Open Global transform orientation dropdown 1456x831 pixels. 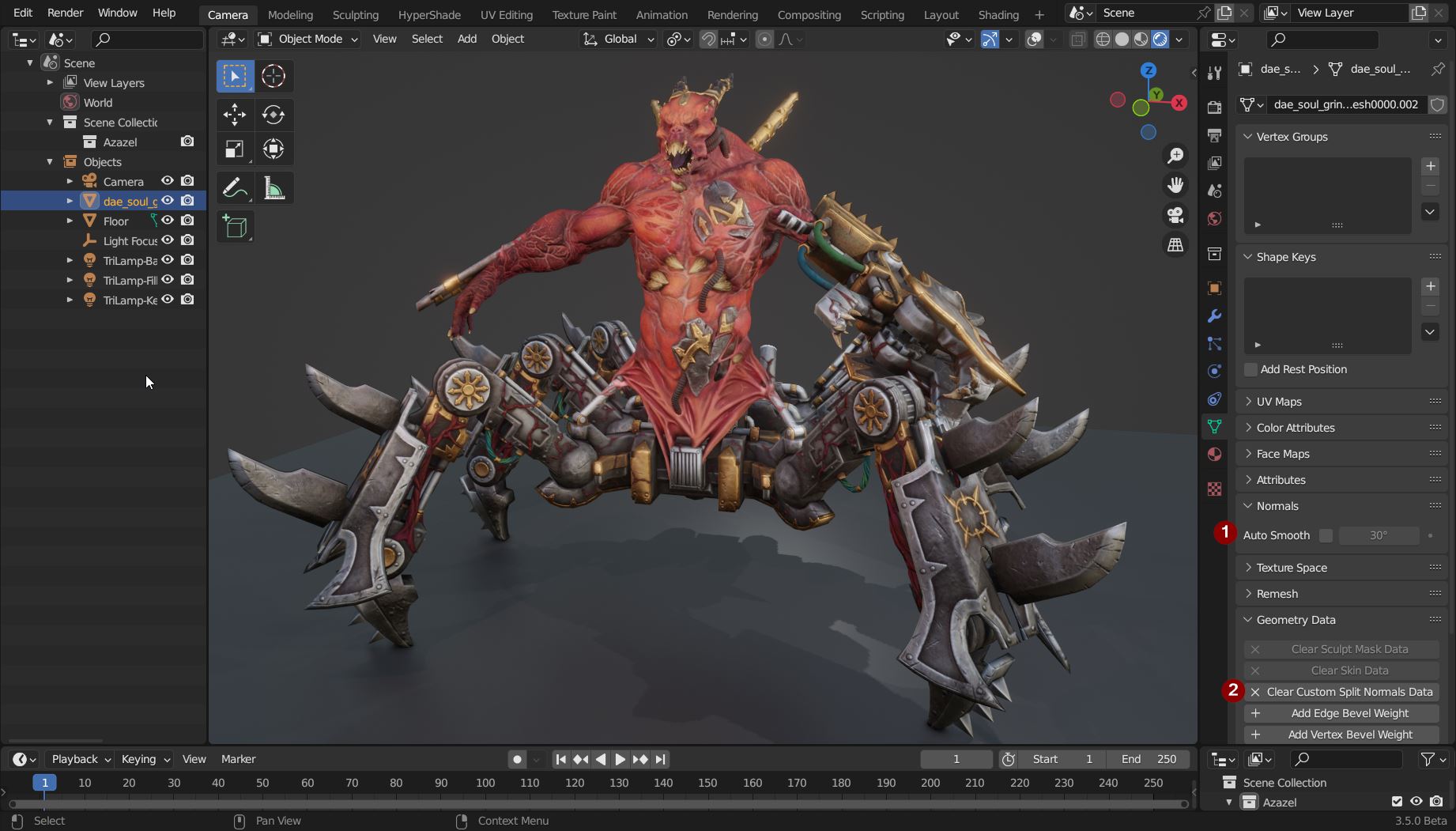pos(619,40)
